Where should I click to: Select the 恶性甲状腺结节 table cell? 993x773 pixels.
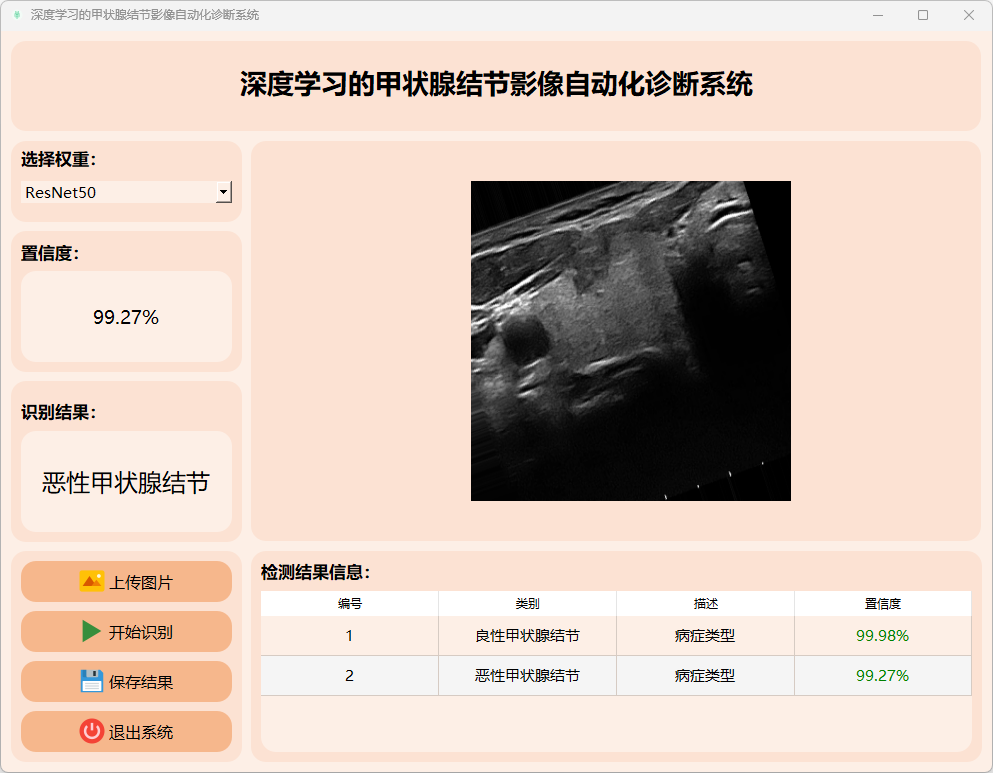tap(527, 676)
